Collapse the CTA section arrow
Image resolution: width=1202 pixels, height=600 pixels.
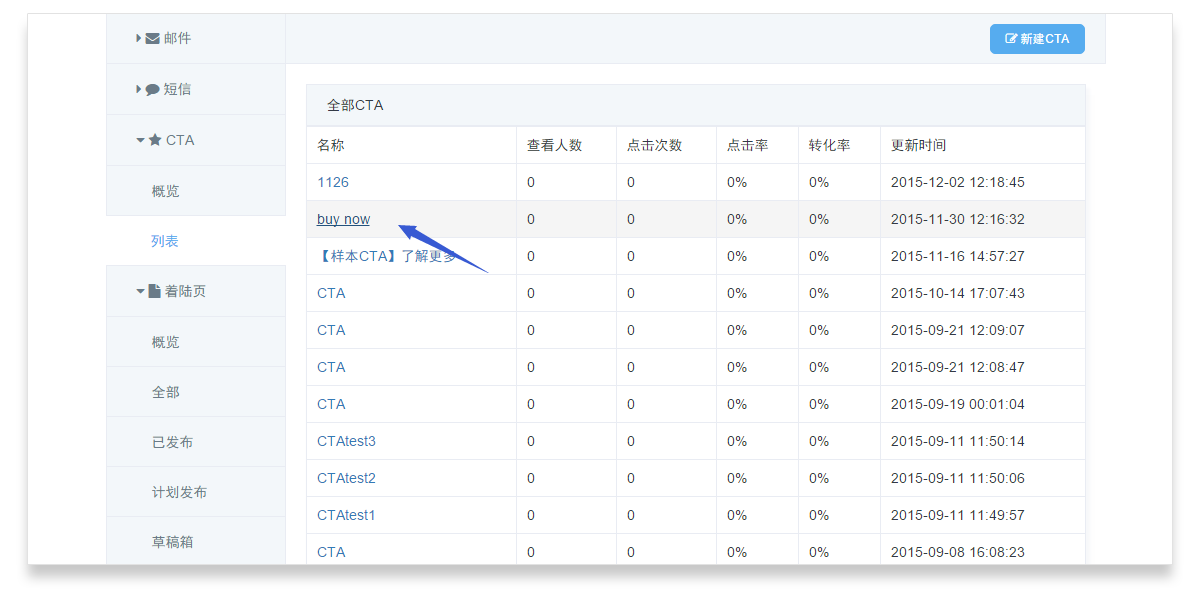point(140,140)
